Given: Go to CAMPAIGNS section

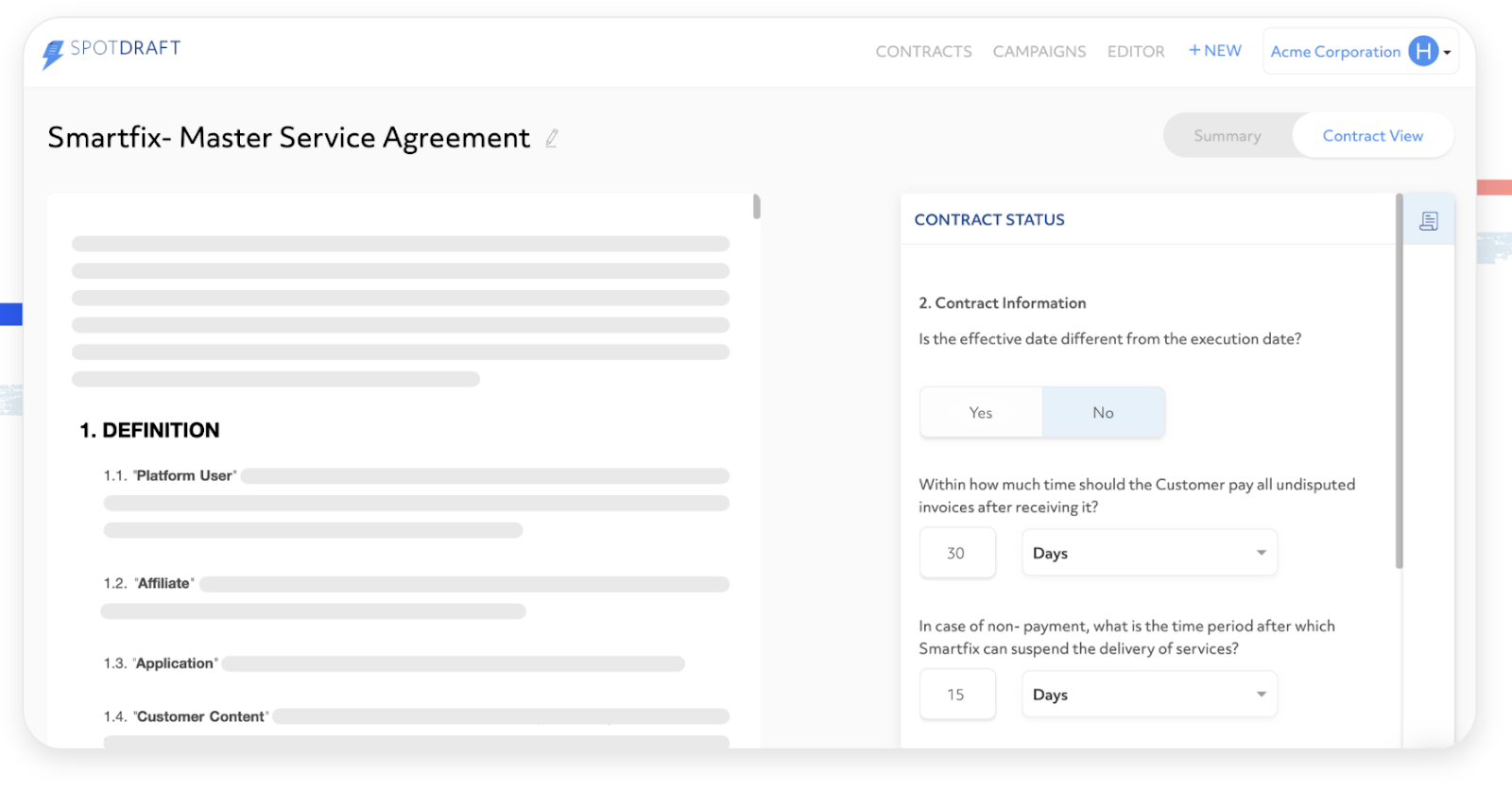Looking at the screenshot, I should [1039, 51].
